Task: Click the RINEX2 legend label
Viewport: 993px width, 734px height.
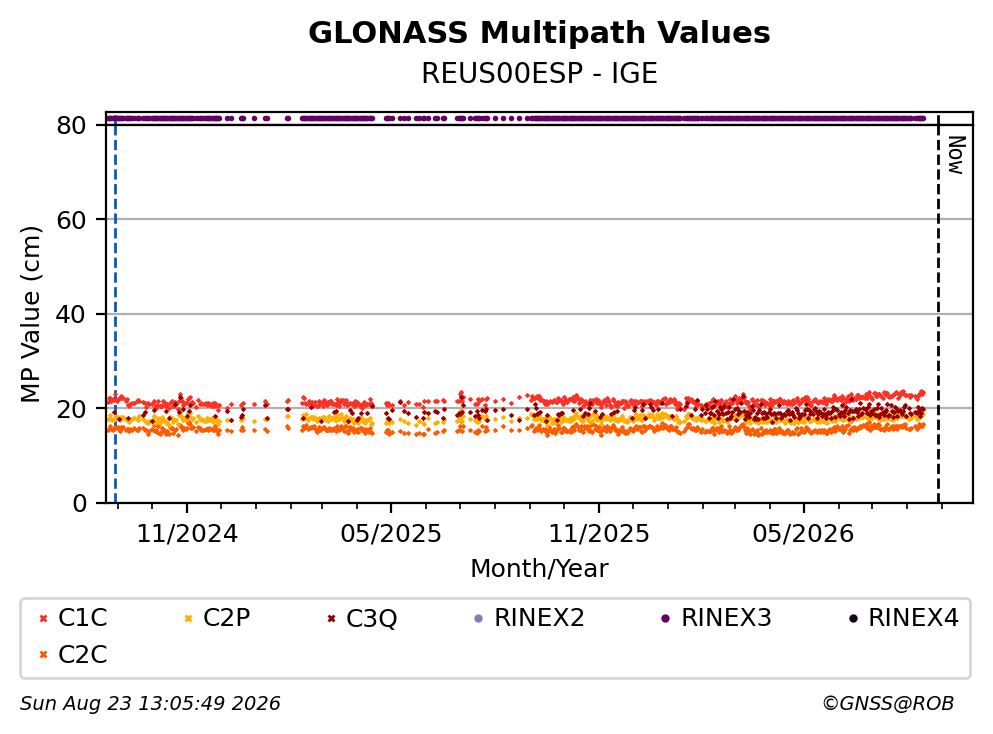Action: [x=540, y=618]
